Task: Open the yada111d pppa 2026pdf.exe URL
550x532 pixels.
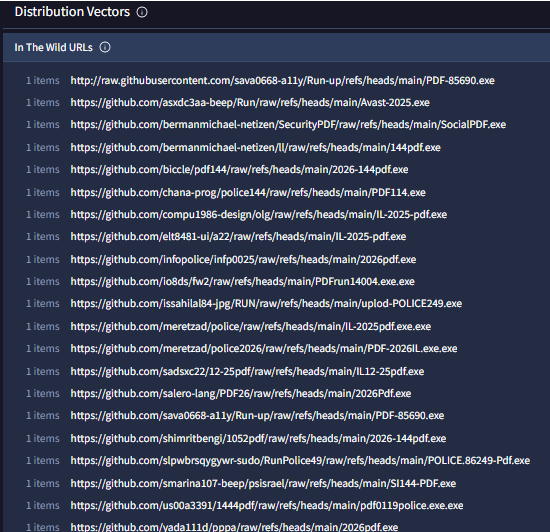Action: coord(234,527)
